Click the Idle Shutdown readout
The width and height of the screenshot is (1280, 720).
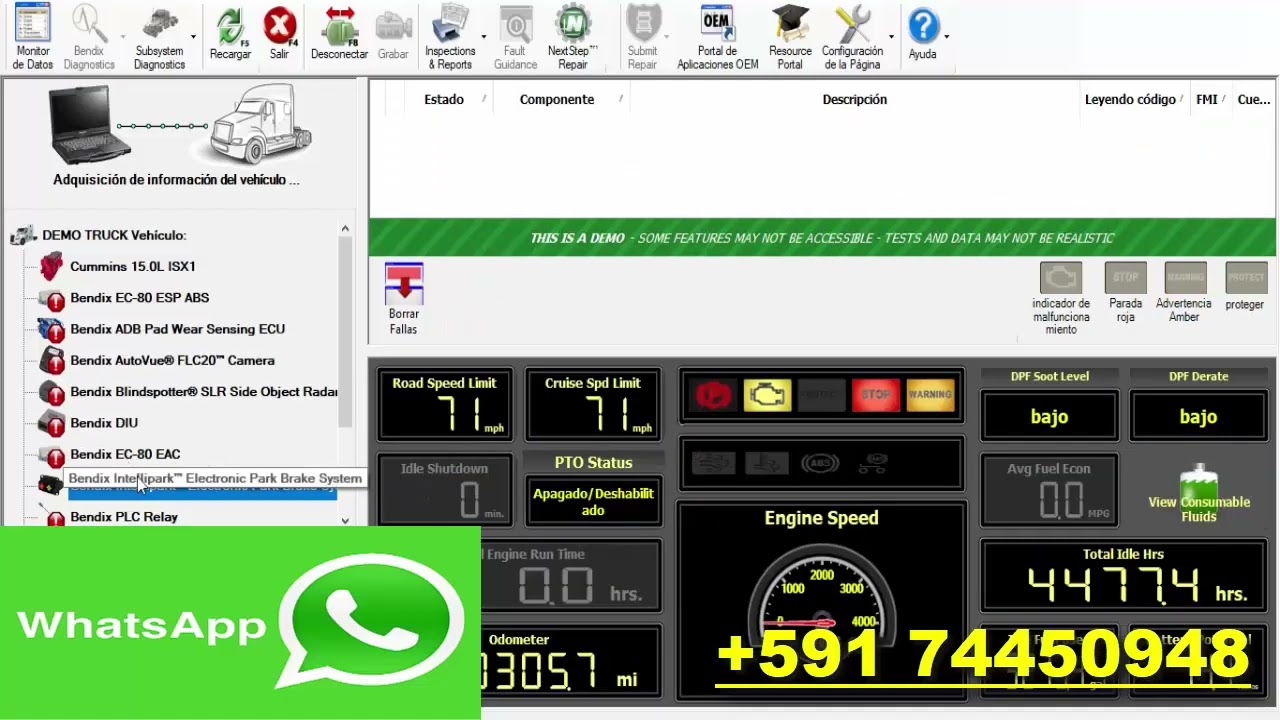tap(444, 490)
